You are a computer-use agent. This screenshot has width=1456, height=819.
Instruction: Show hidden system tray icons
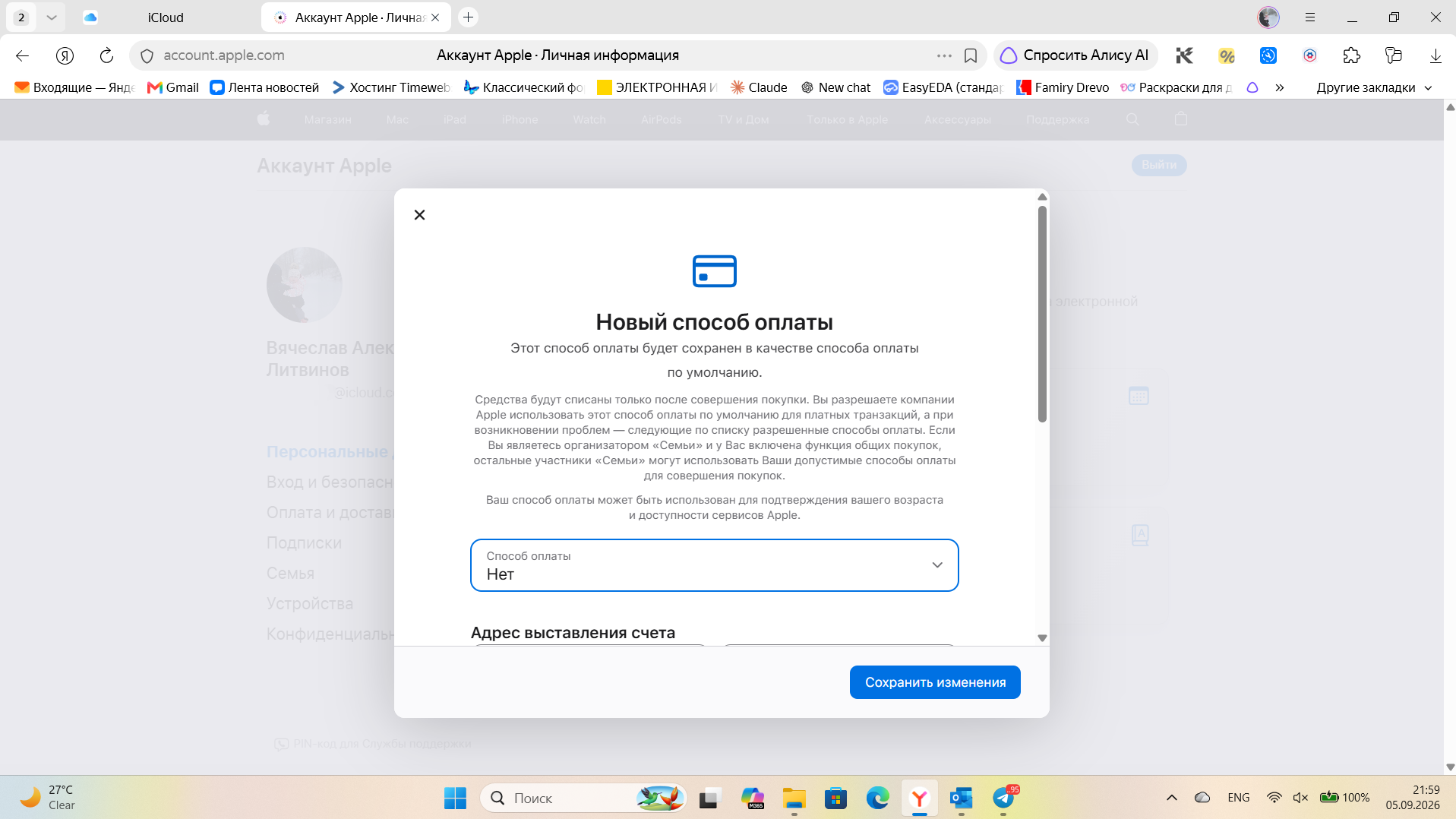(x=1172, y=798)
